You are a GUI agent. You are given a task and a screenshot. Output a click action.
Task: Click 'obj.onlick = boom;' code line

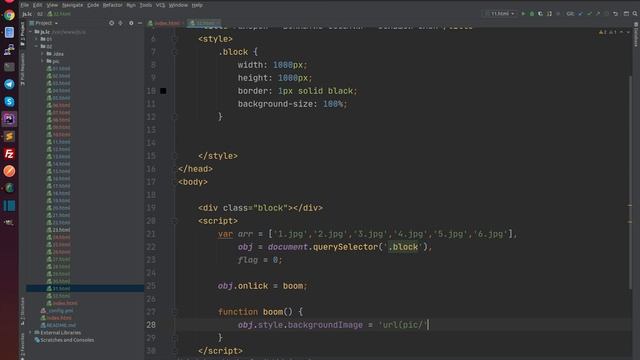click(262, 286)
